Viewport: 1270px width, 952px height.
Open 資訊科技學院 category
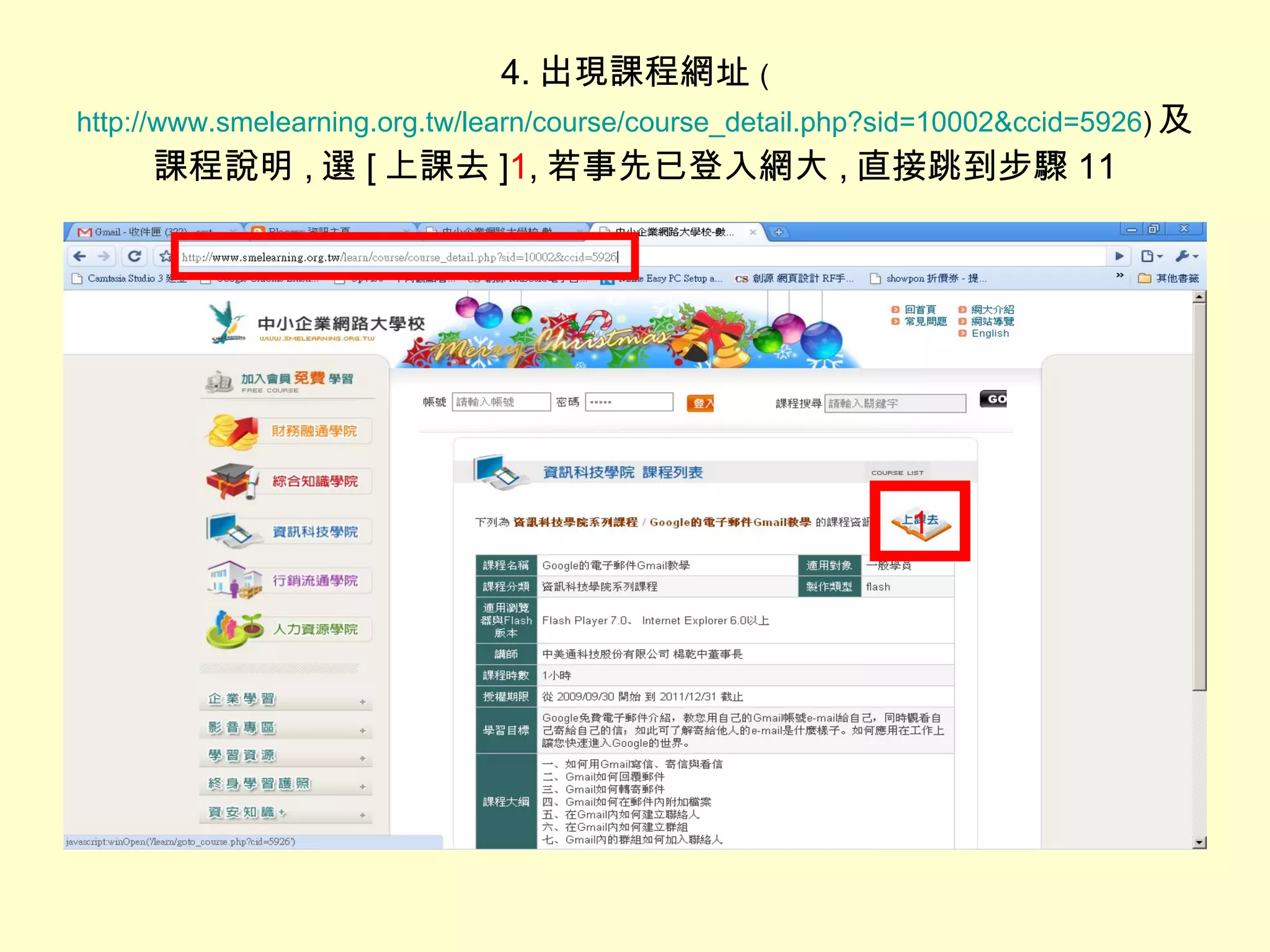290,531
